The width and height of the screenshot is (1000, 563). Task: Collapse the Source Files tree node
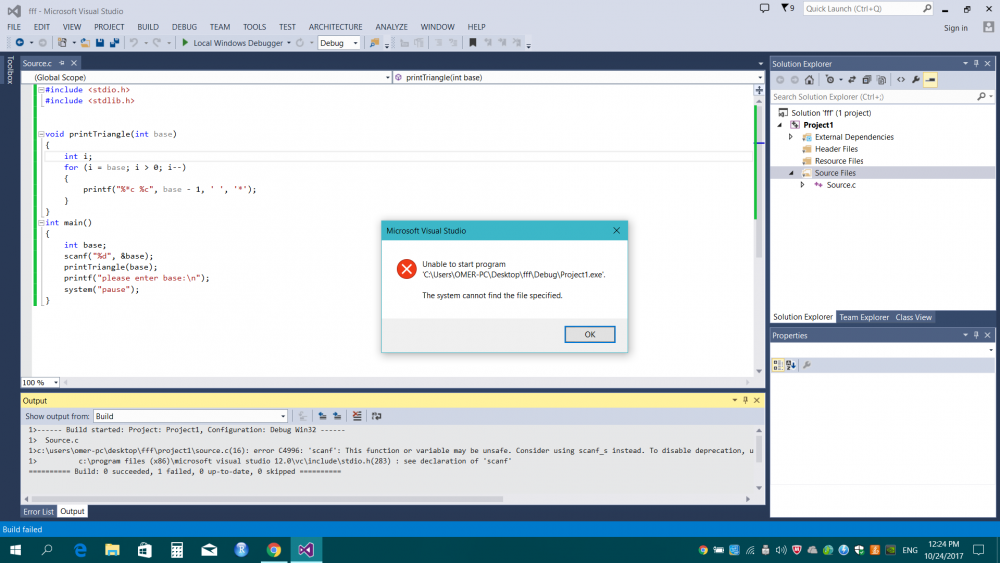tap(791, 173)
